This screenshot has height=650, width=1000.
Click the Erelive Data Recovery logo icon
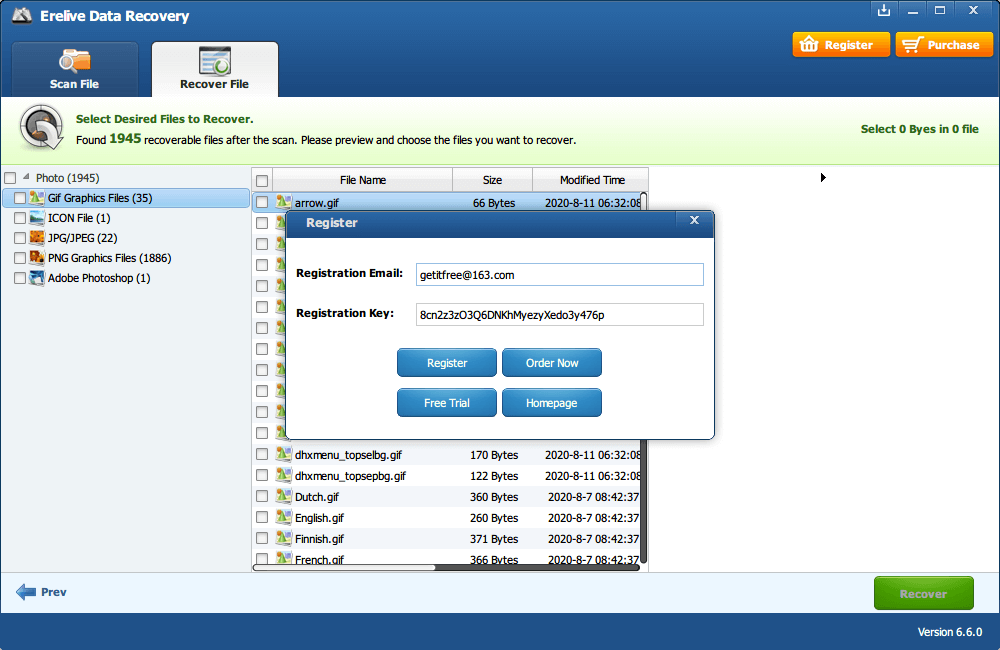click(22, 15)
